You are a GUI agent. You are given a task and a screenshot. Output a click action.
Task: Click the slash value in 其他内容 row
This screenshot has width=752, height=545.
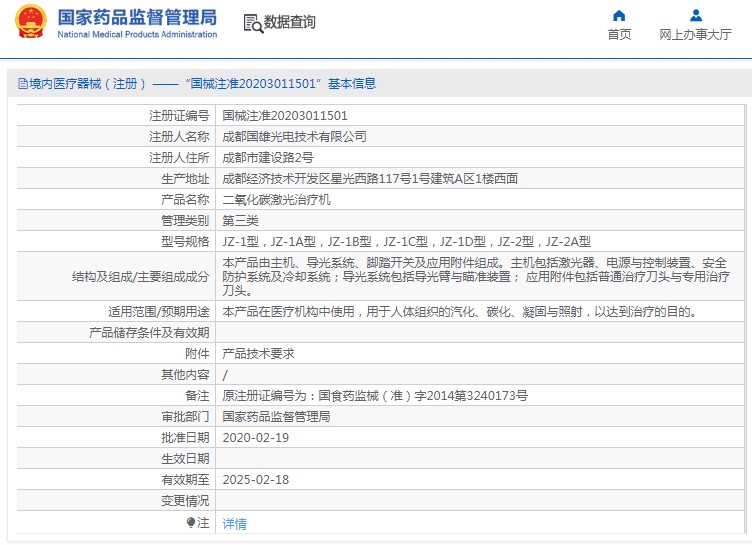click(x=225, y=375)
